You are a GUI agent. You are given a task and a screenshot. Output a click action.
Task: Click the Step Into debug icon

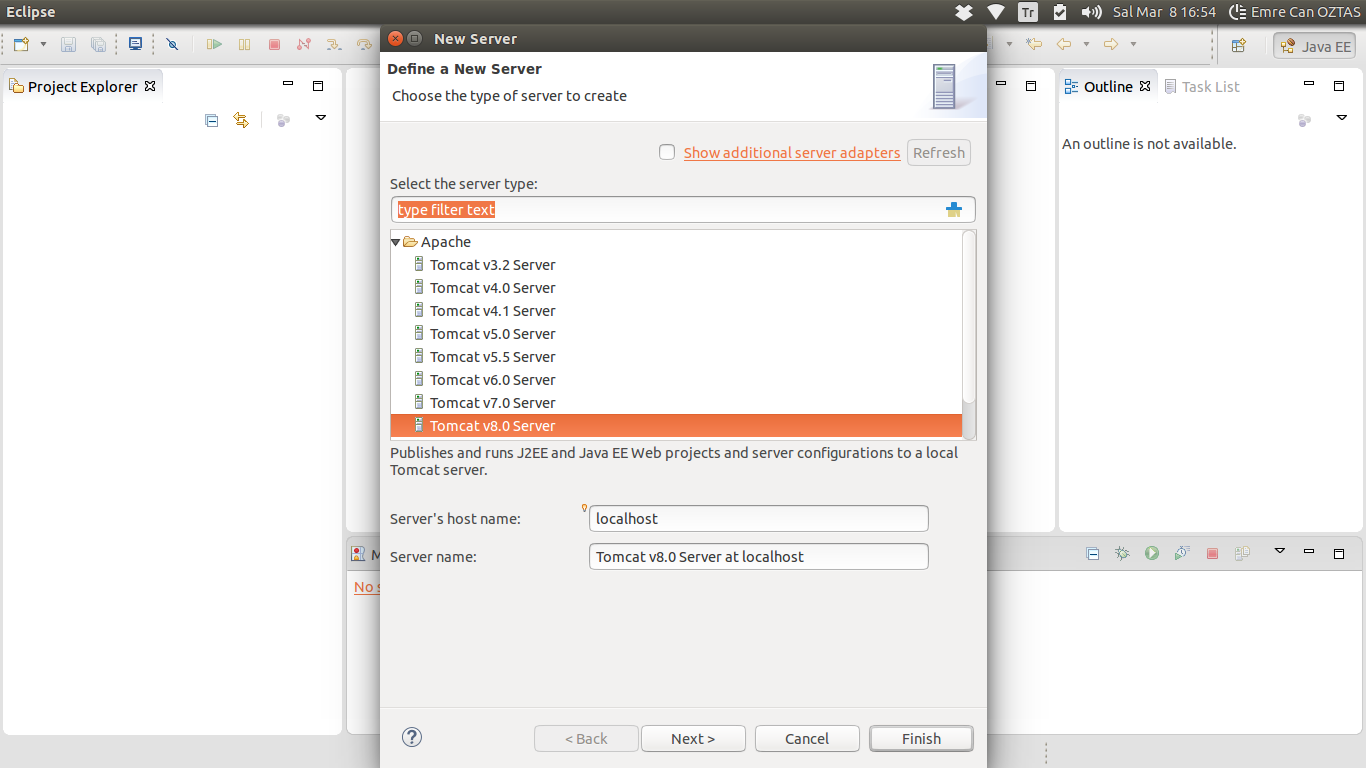(x=334, y=45)
